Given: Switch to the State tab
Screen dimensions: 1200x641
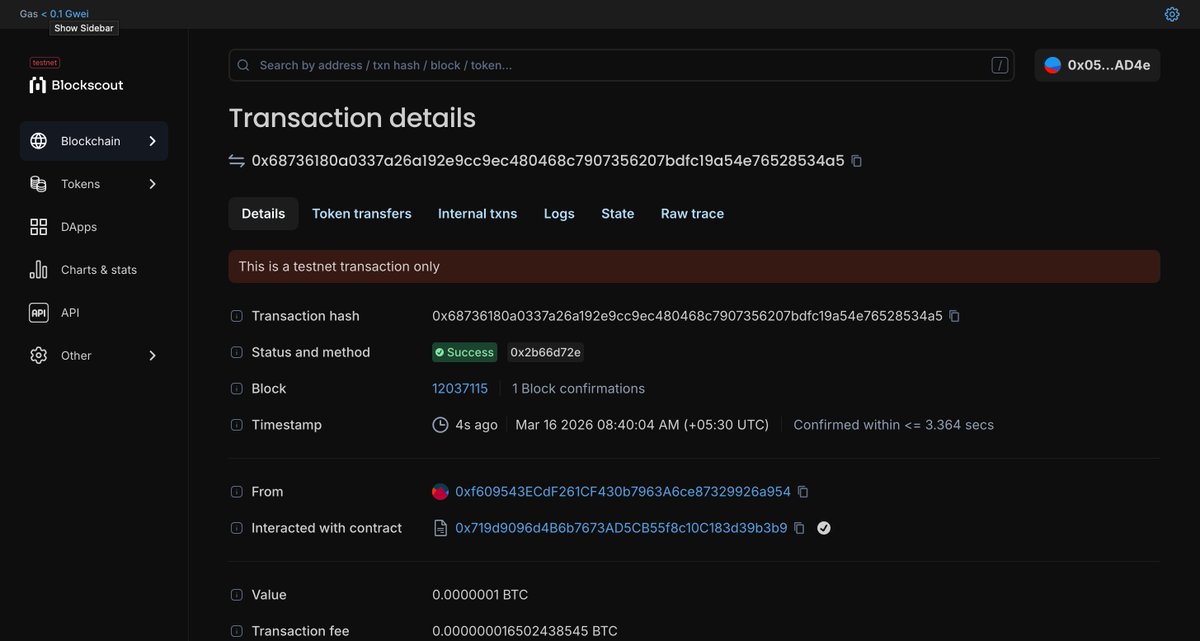Looking at the screenshot, I should click(x=618, y=214).
